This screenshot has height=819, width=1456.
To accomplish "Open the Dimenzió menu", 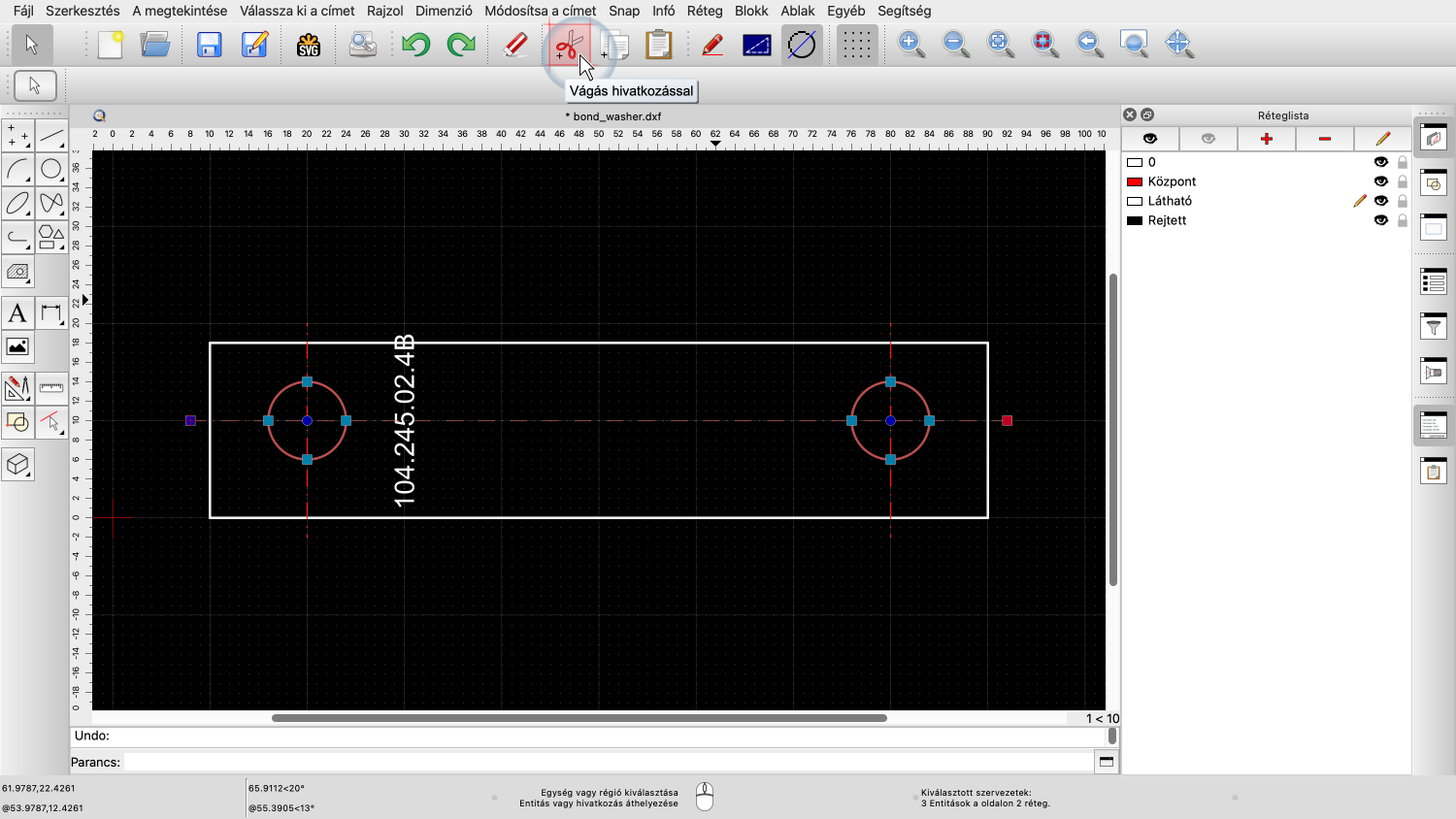I will click(x=444, y=11).
